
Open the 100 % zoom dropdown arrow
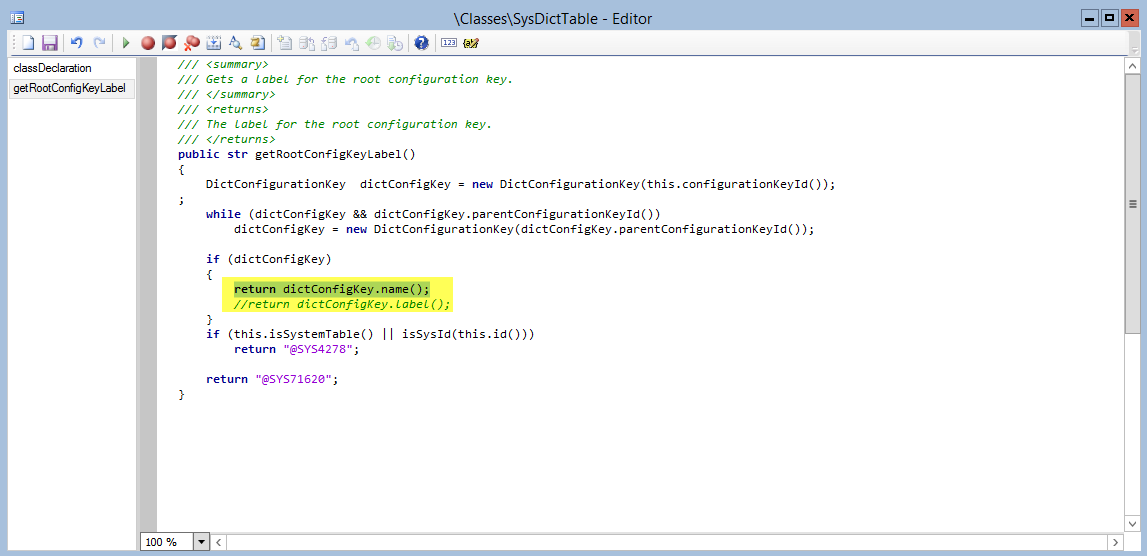pos(201,542)
